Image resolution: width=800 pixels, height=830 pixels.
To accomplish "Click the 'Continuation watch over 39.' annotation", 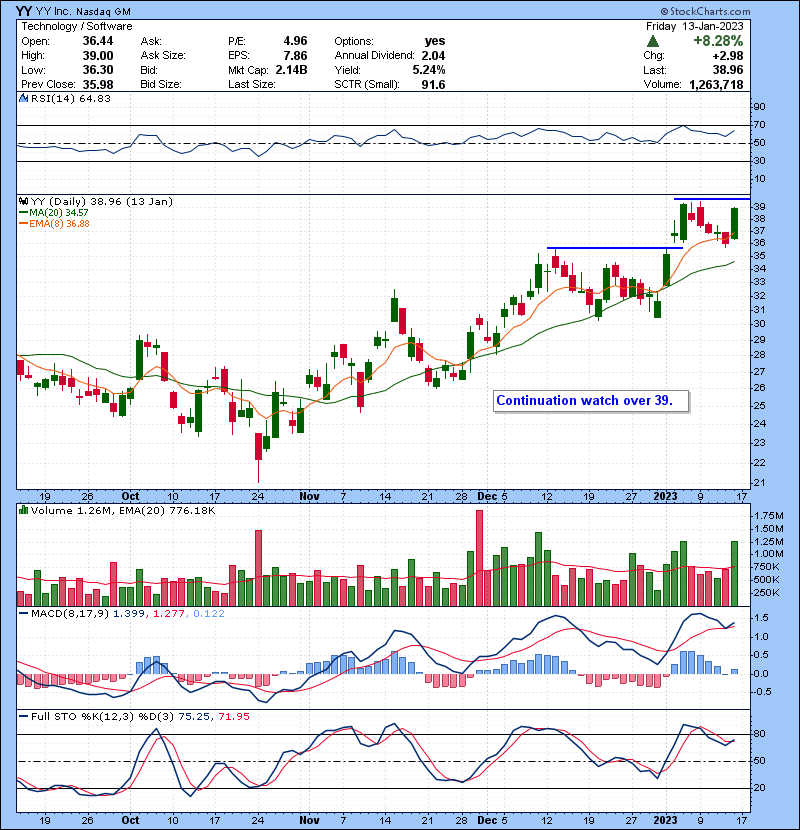I will tap(584, 401).
